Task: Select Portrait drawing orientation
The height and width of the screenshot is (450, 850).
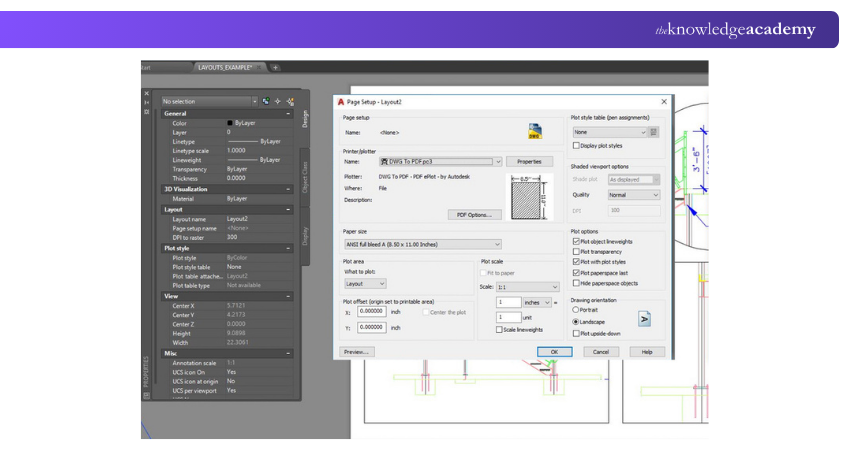Action: (x=576, y=310)
